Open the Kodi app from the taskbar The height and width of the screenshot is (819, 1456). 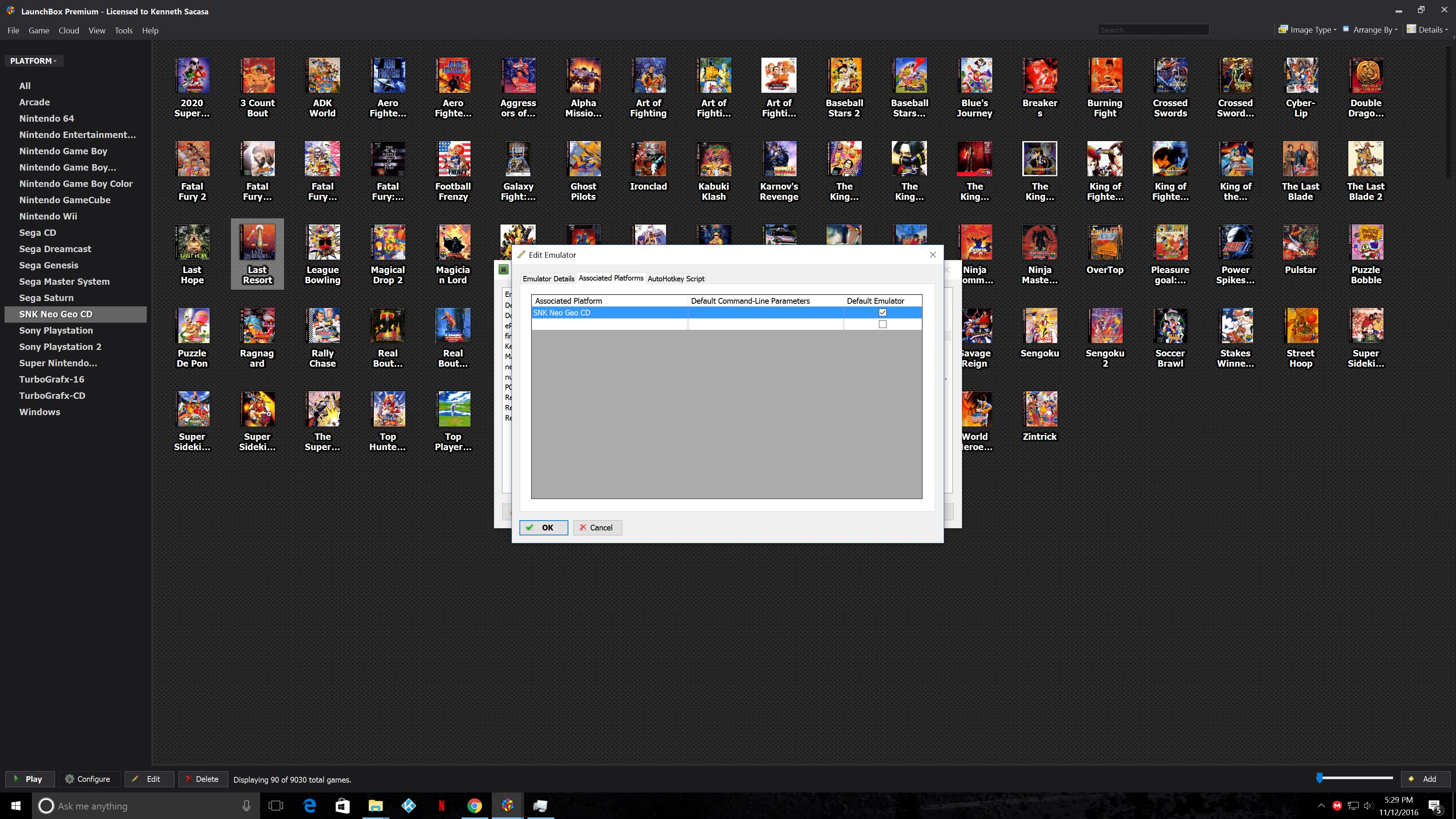409,805
